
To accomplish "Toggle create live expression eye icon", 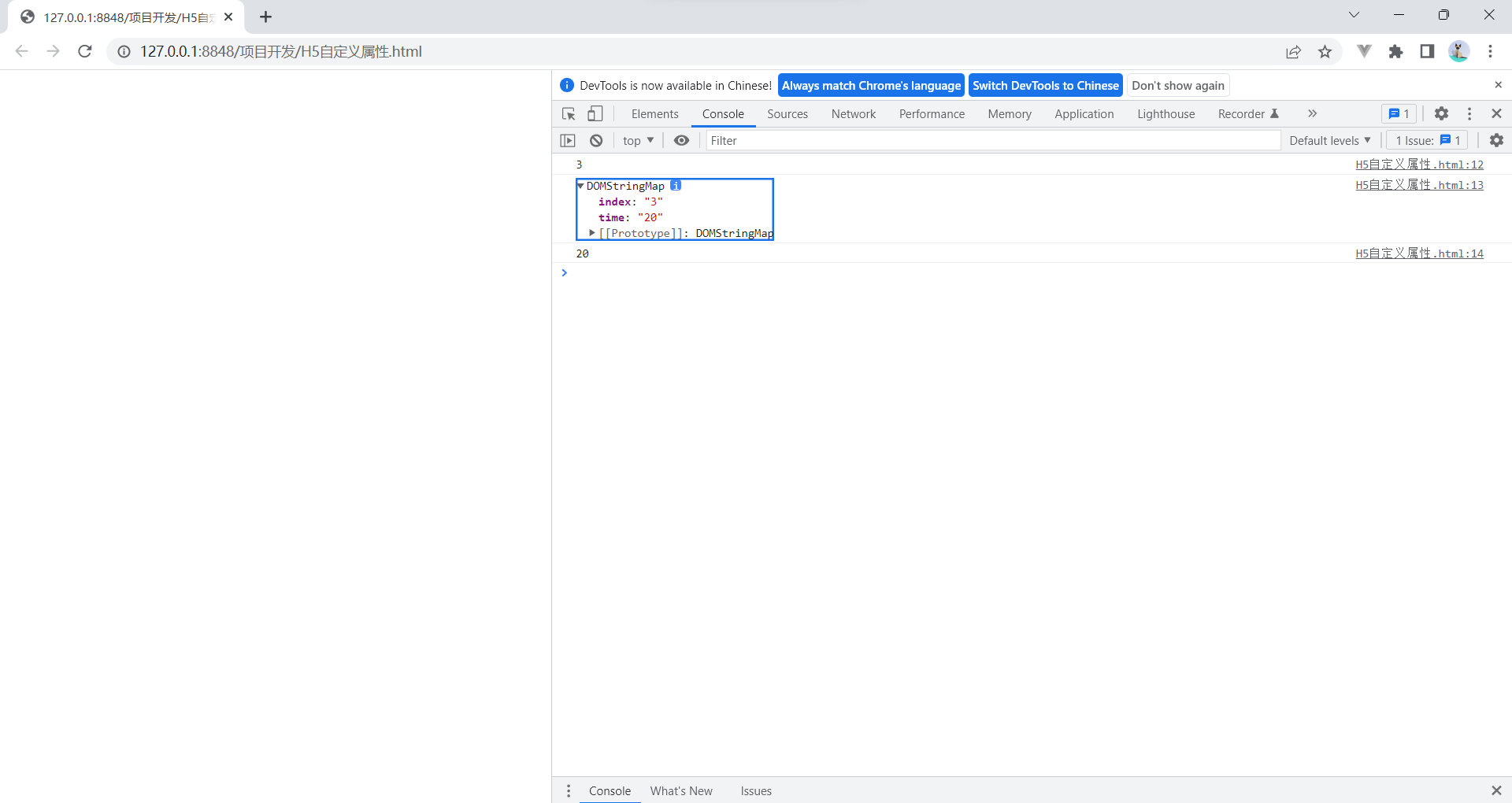I will [681, 140].
